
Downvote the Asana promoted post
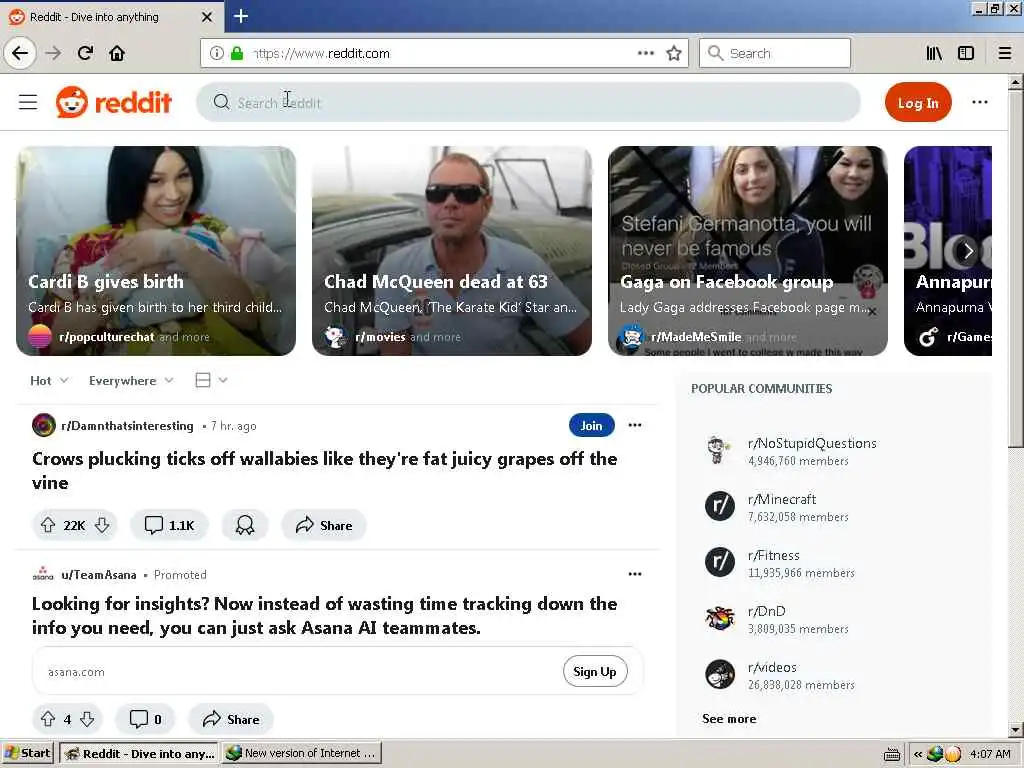point(87,719)
